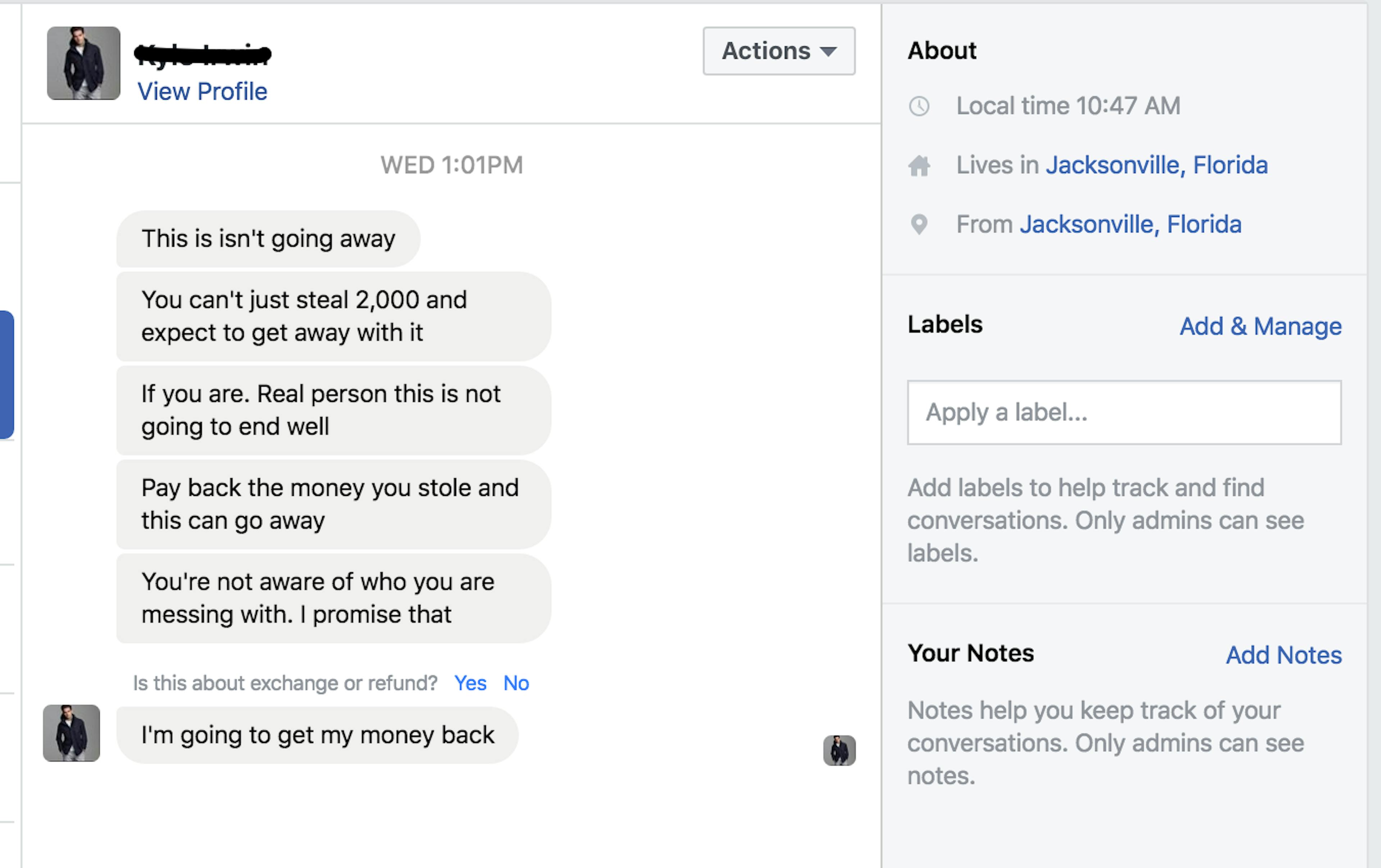Open the From Jacksonville, Florida link

tap(1130, 224)
